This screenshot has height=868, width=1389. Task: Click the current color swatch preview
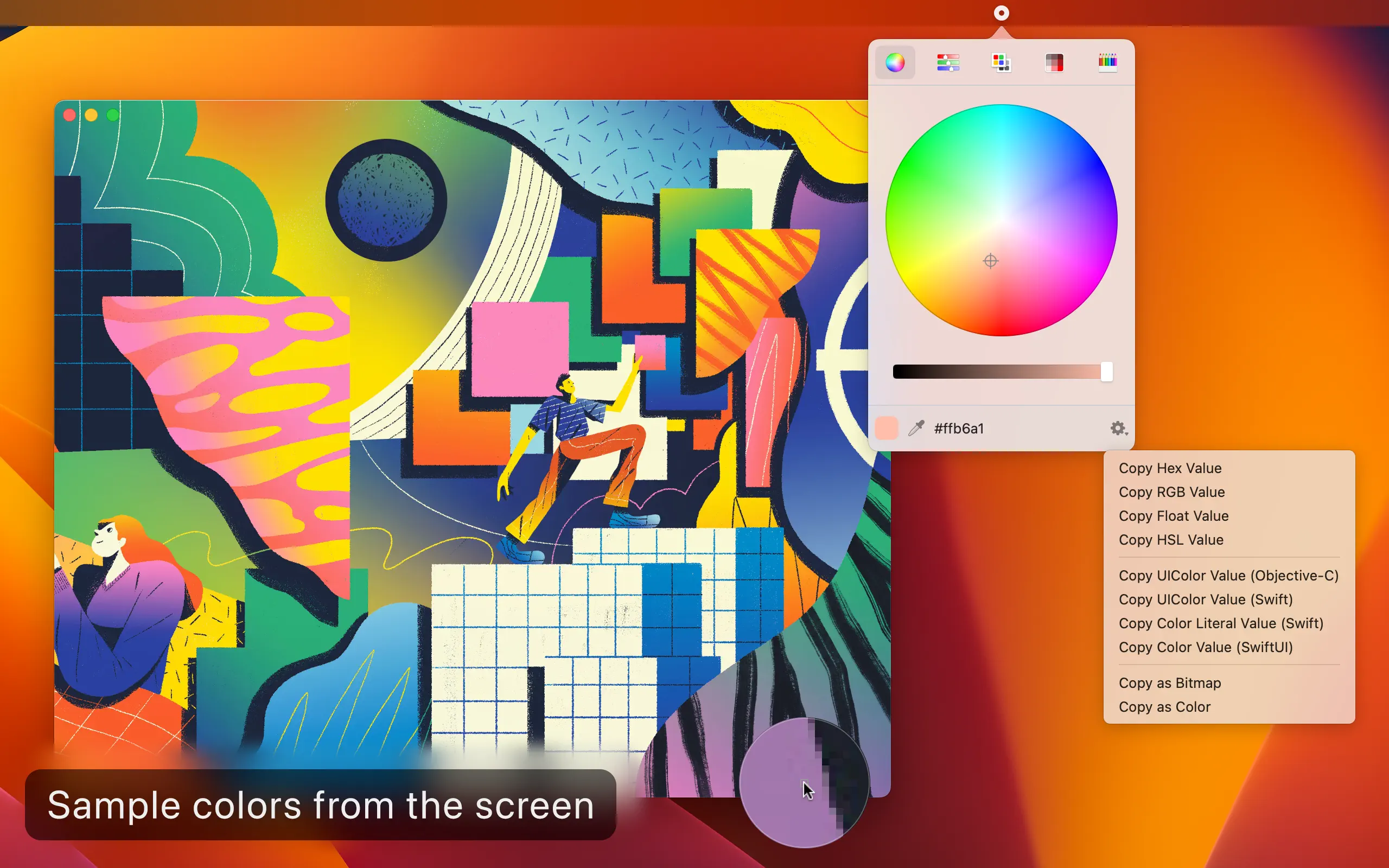coord(886,428)
